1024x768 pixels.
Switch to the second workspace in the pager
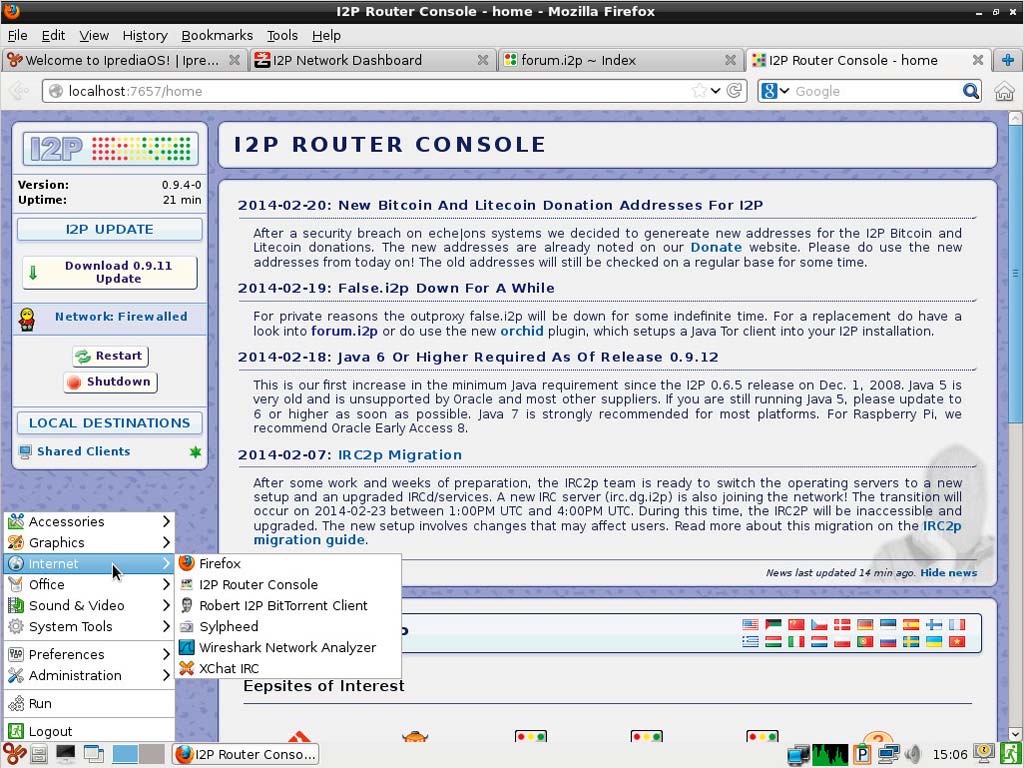[x=152, y=754]
